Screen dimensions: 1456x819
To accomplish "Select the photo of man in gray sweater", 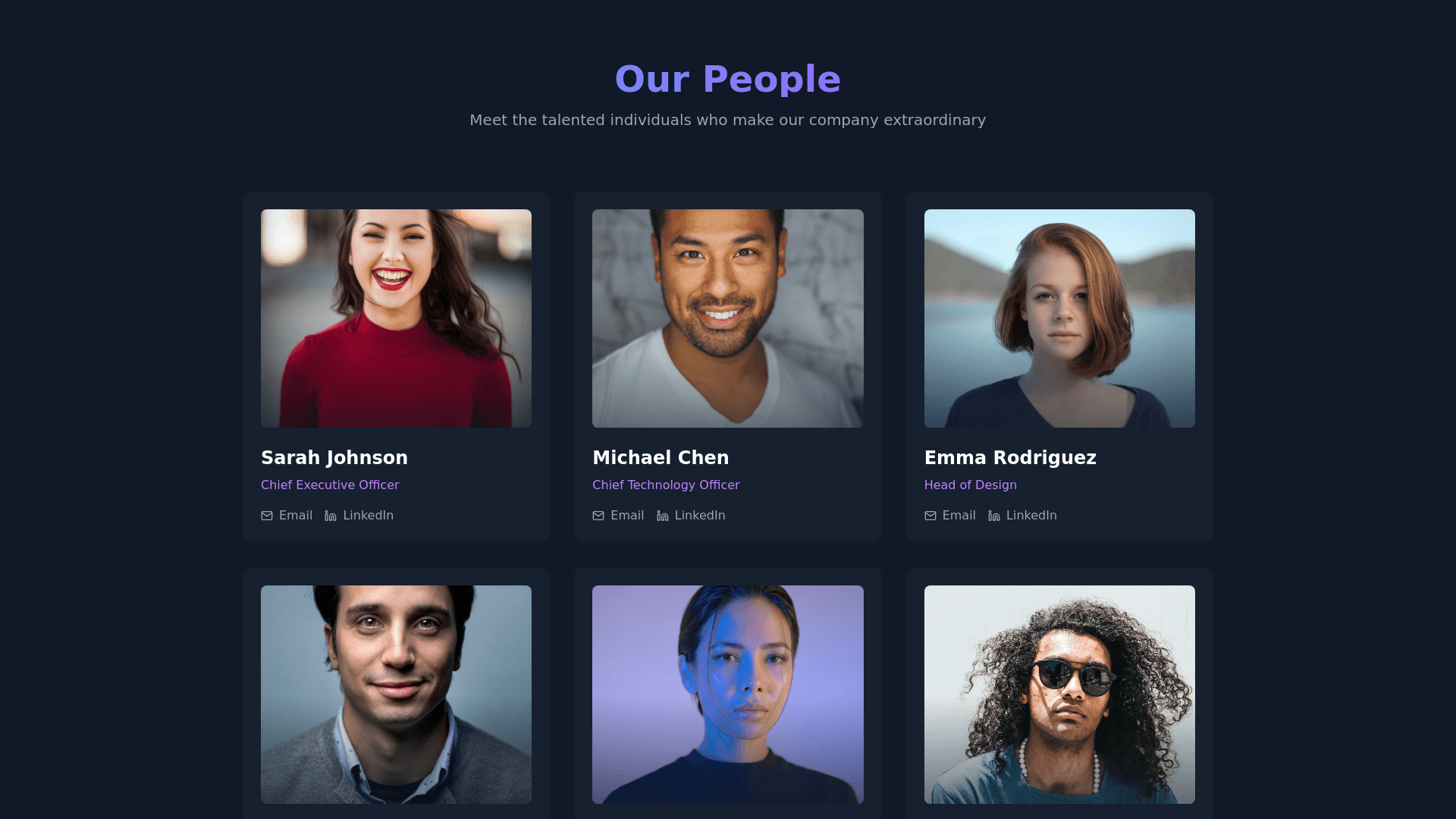I will [x=396, y=695].
